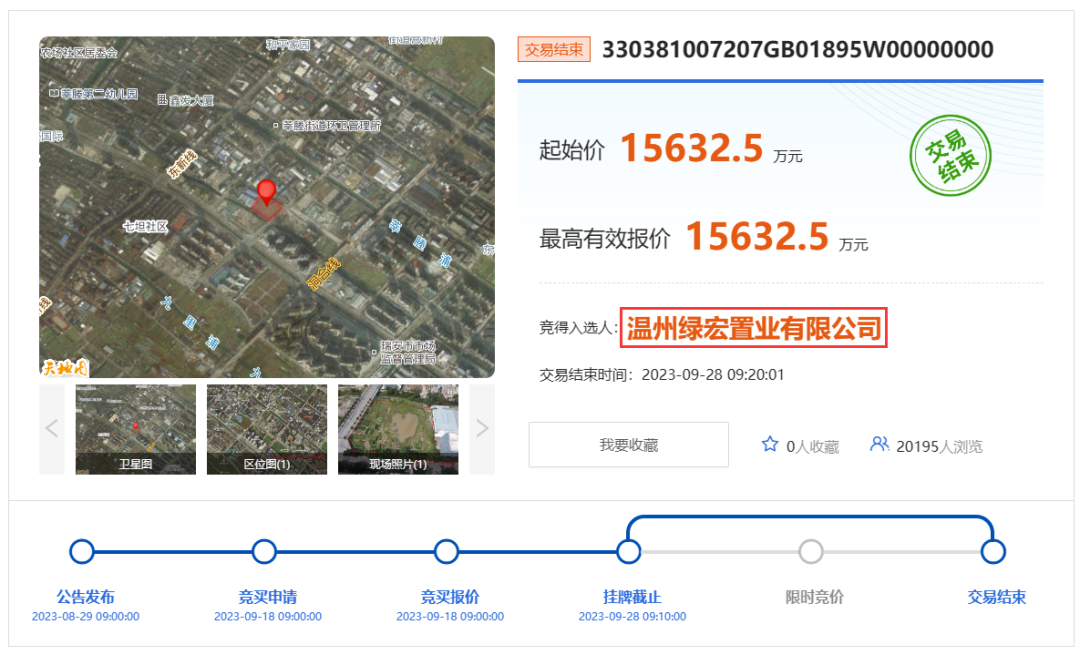This screenshot has width=1080, height=655.
Task: Click the grey 限时竞价 timeline node
Action: click(x=811, y=552)
